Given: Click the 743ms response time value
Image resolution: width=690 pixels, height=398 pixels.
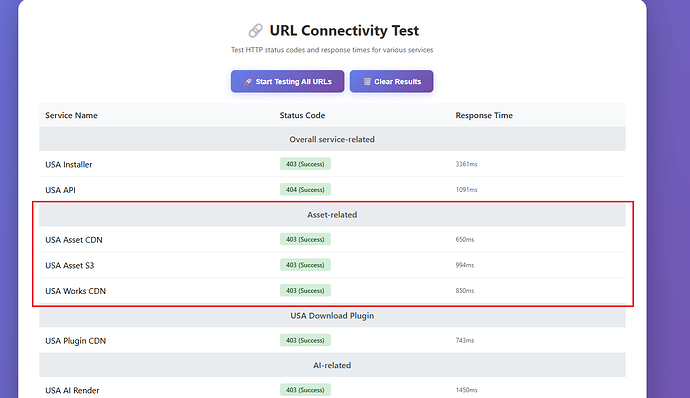Looking at the screenshot, I should pyautogui.click(x=465, y=340).
